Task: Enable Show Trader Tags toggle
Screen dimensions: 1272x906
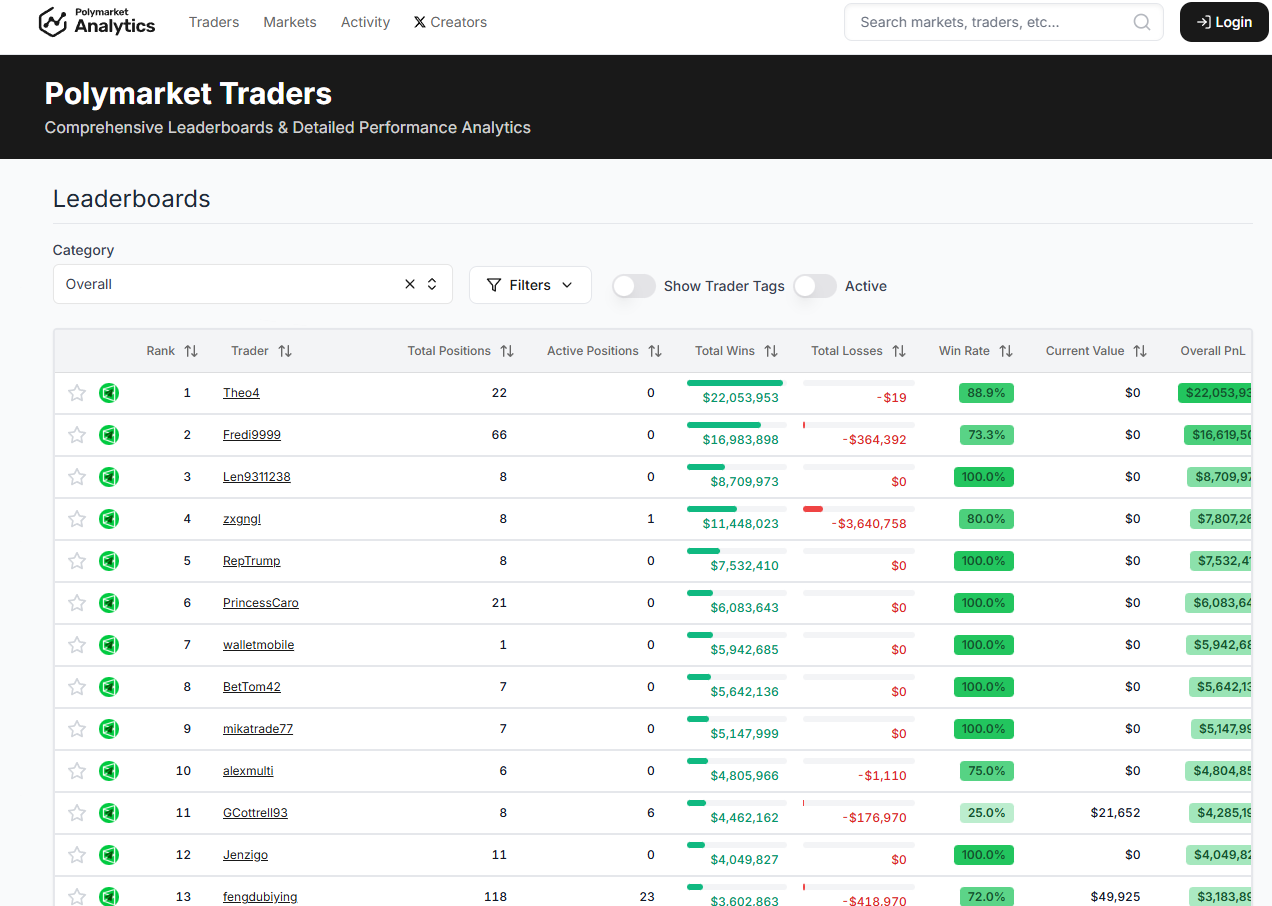Action: pyautogui.click(x=634, y=286)
